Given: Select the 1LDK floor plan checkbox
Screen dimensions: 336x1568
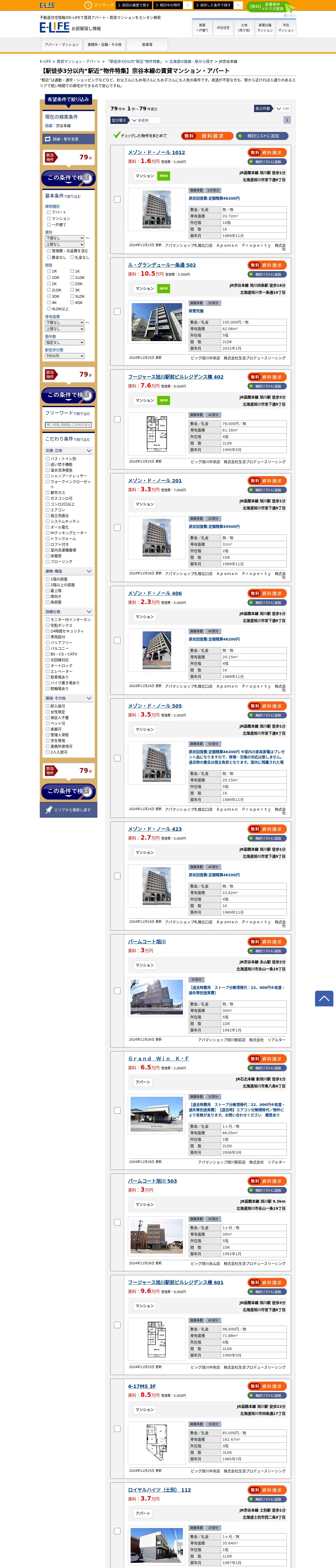Looking at the screenshot, I should click(72, 278).
